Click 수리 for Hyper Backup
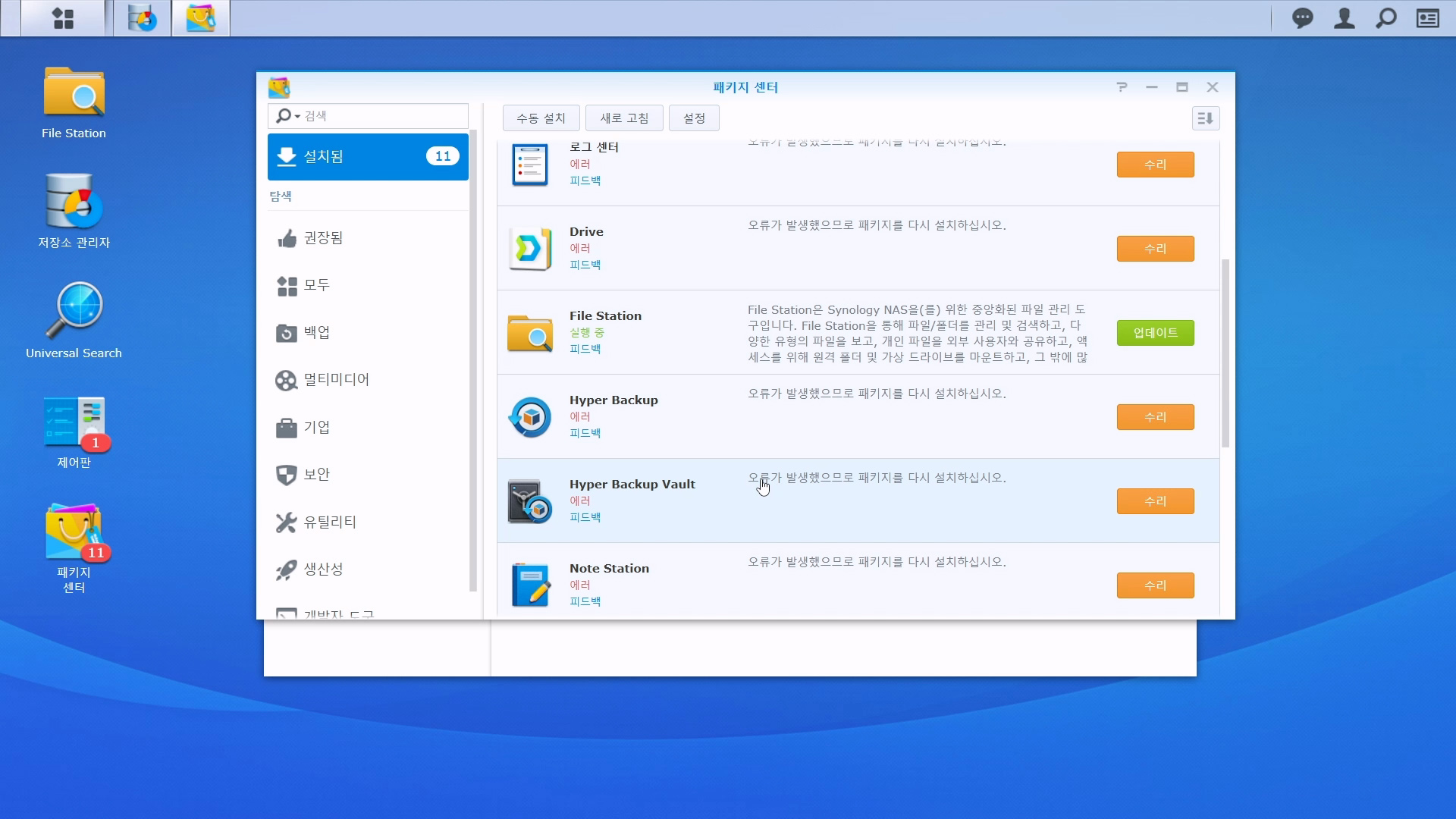1456x819 pixels. 1154,416
